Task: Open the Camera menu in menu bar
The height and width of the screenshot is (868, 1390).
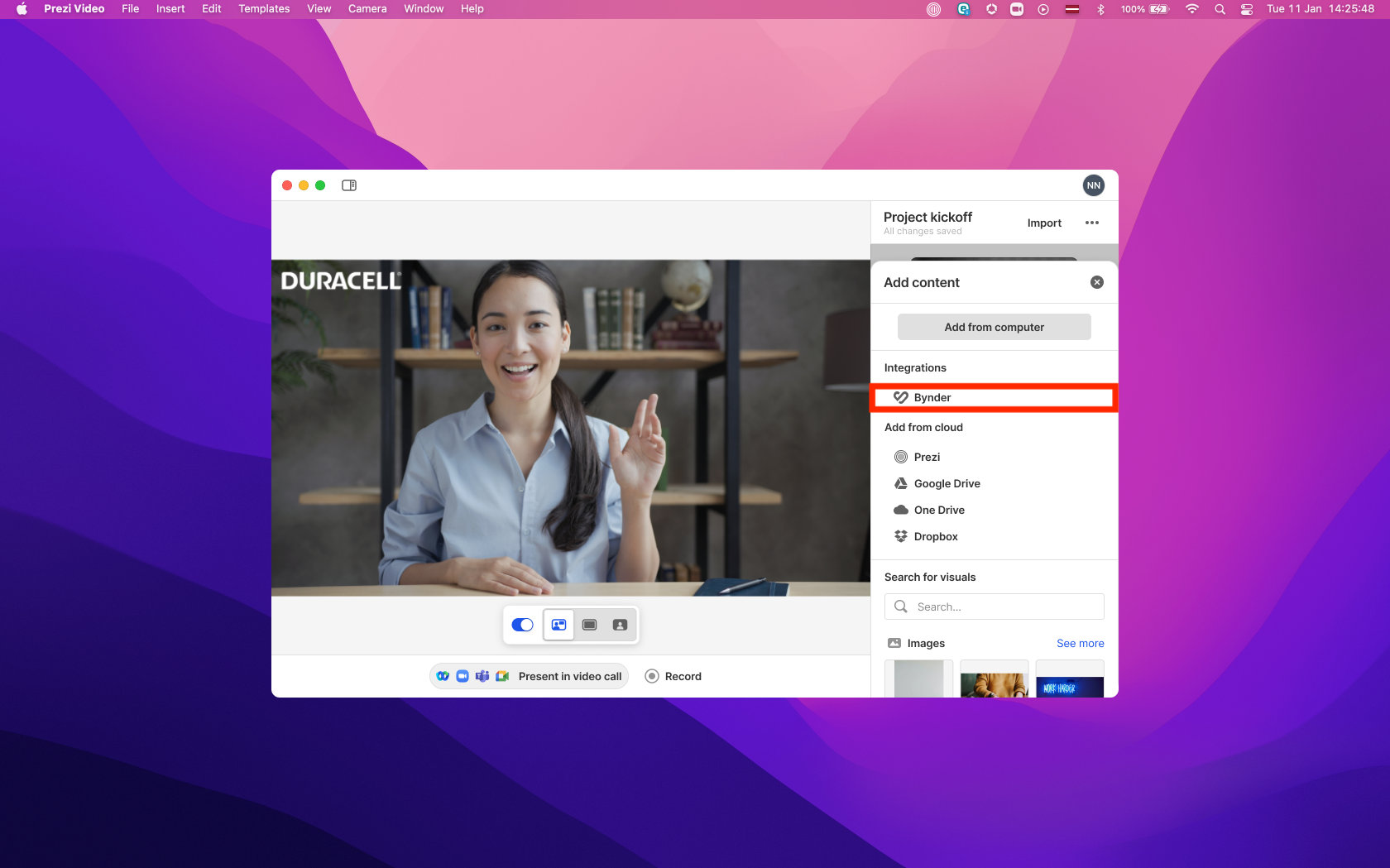Action: click(x=367, y=9)
